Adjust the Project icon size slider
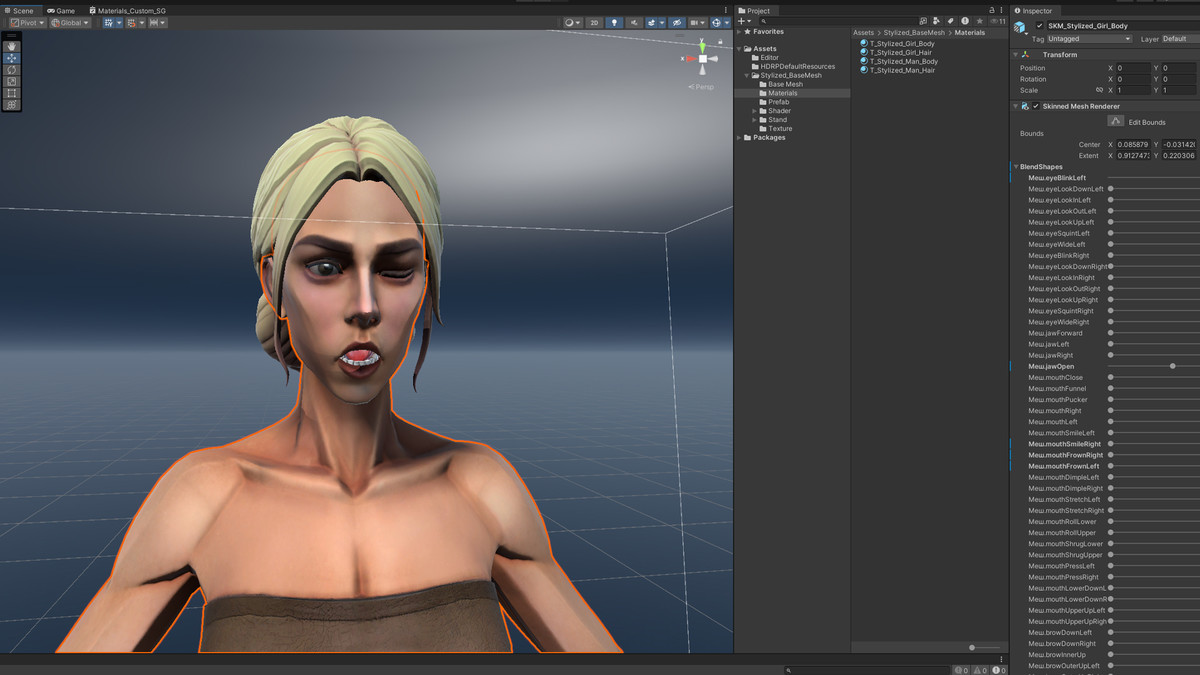The width and height of the screenshot is (1200, 675). click(985, 647)
